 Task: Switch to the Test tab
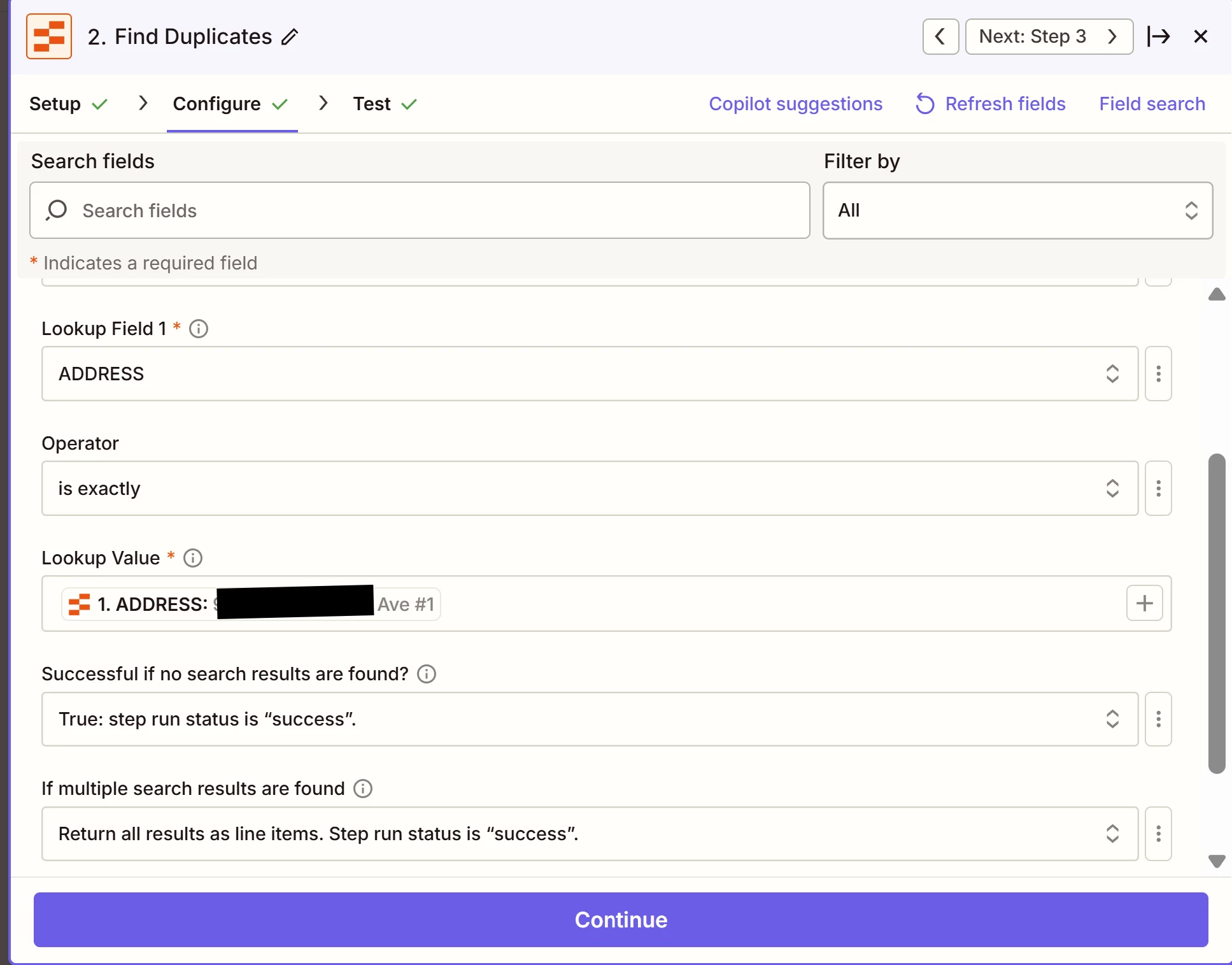(x=385, y=104)
